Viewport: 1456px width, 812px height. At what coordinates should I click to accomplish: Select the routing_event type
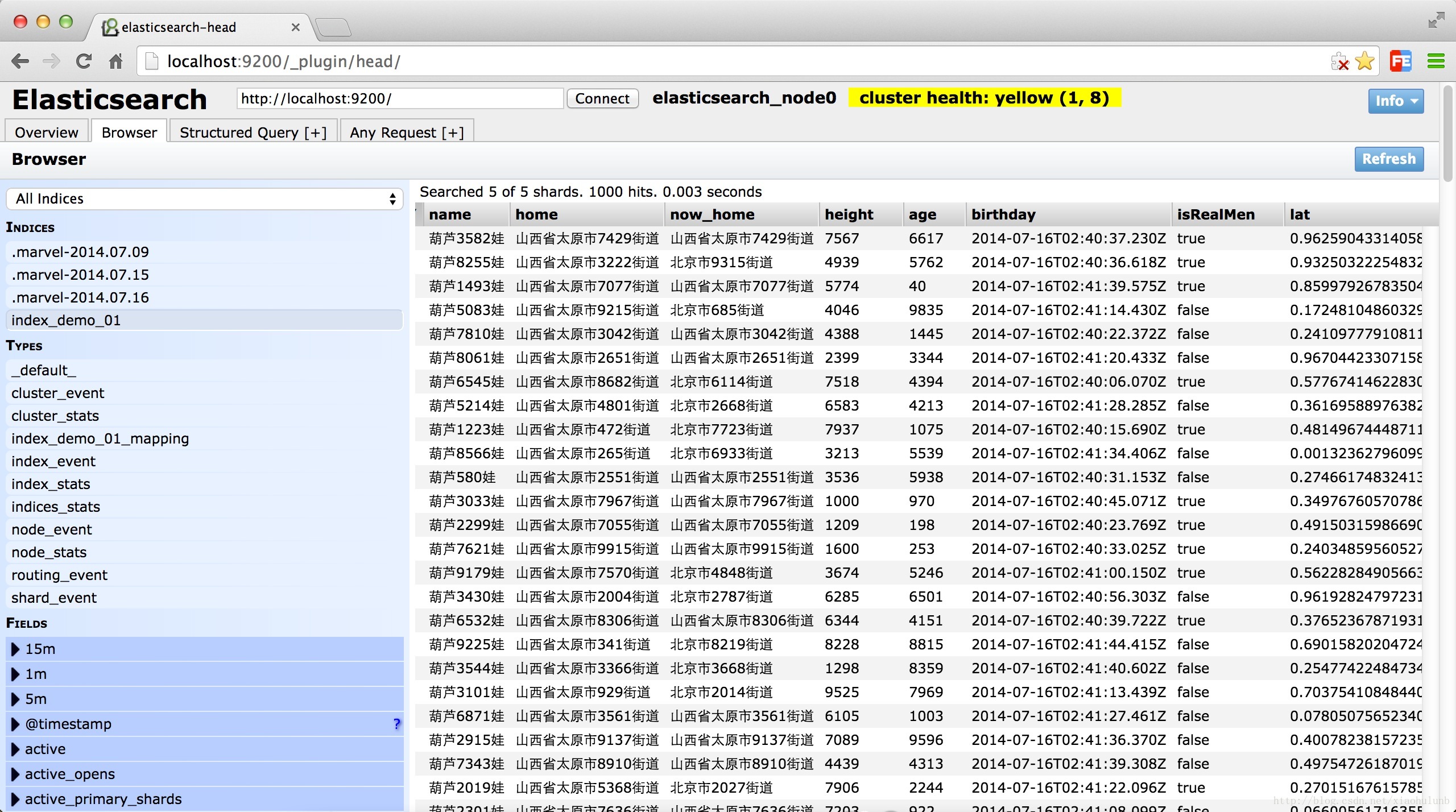(205, 575)
